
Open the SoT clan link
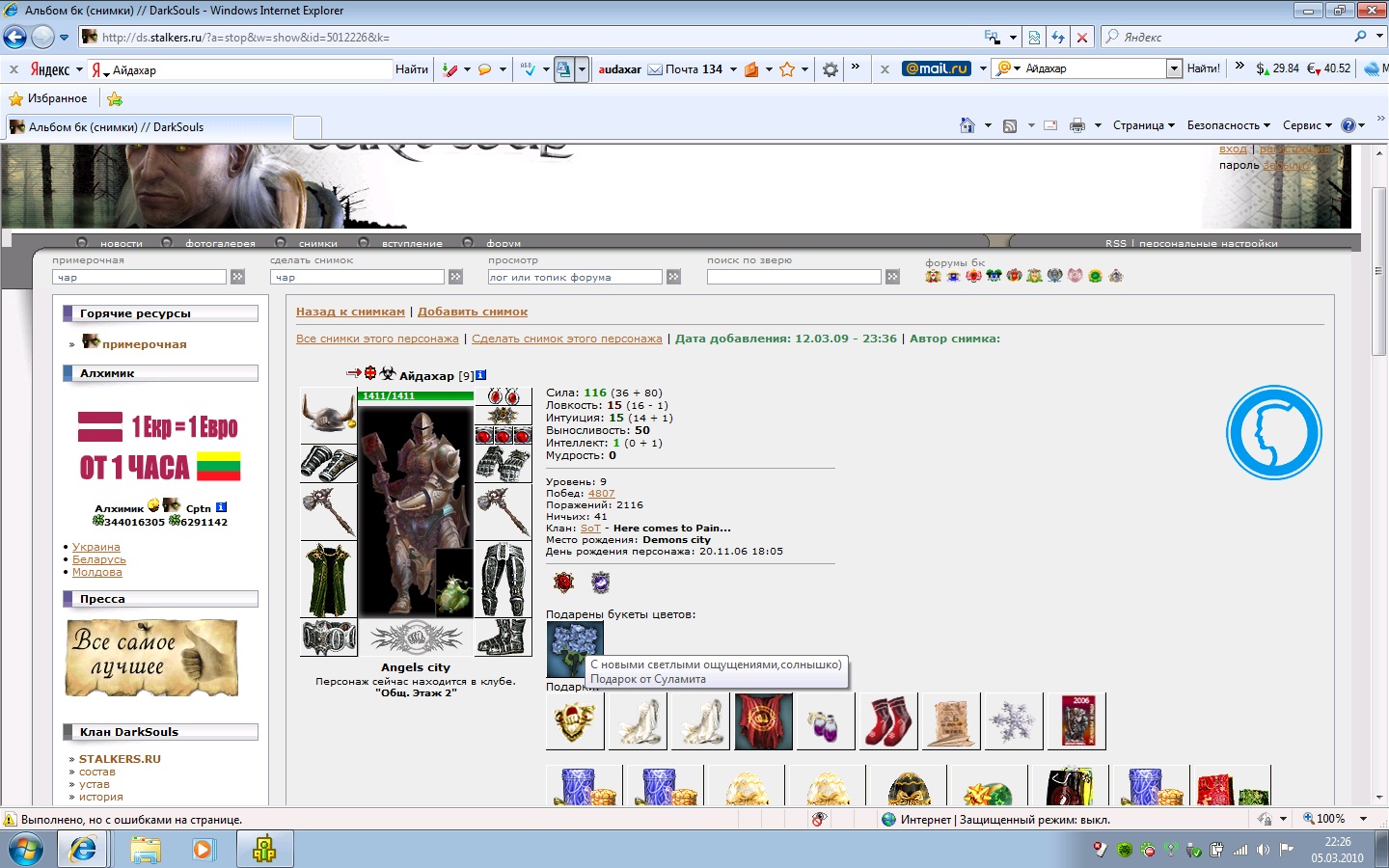(590, 528)
